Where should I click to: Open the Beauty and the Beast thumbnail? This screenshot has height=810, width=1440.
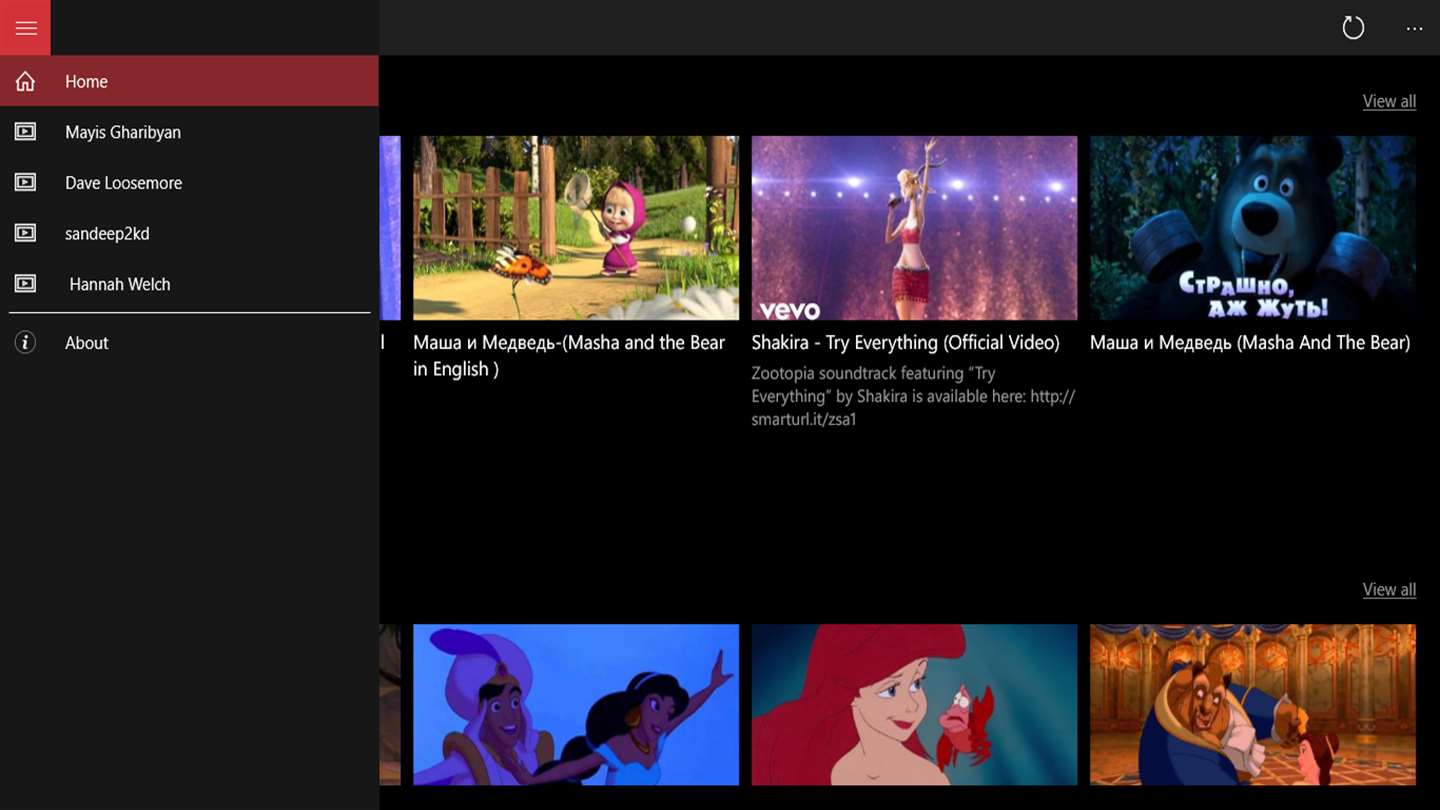[1253, 705]
